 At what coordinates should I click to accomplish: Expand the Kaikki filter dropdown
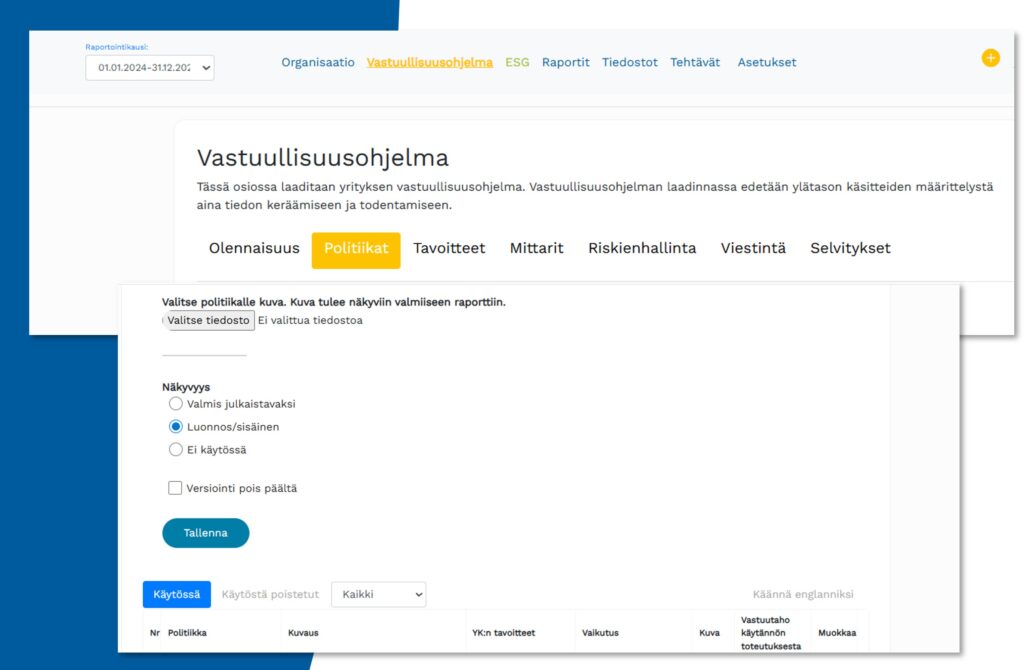tap(378, 594)
